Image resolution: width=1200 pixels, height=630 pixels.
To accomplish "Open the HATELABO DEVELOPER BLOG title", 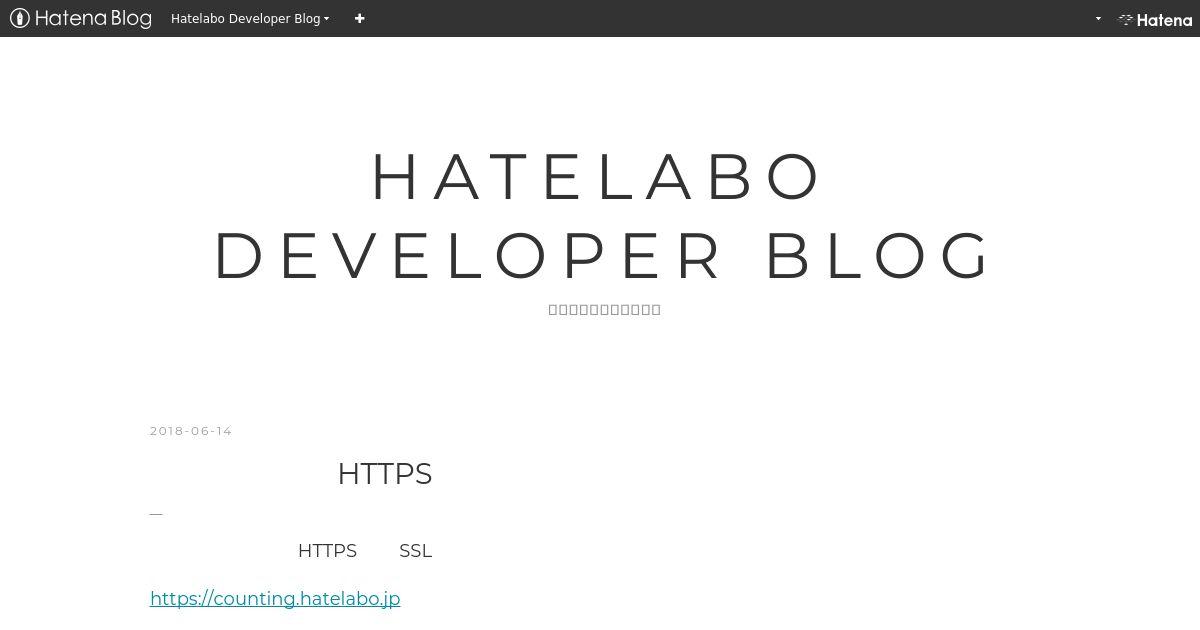I will pyautogui.click(x=603, y=215).
